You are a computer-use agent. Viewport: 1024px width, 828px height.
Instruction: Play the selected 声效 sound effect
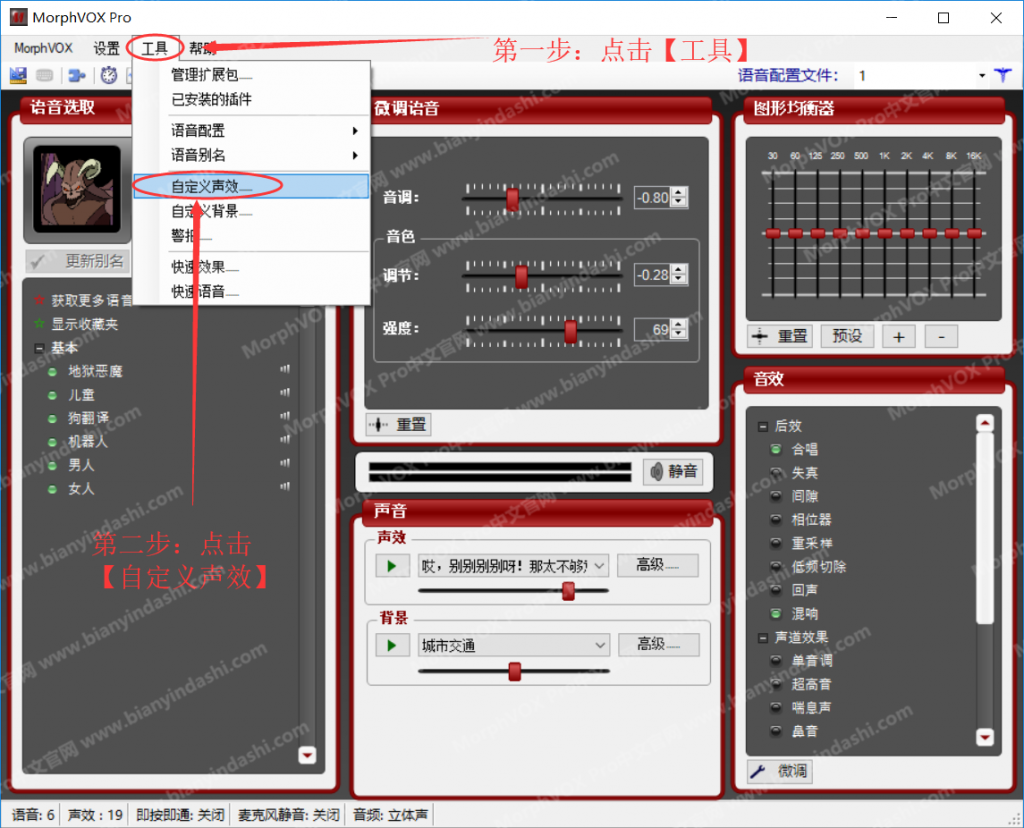pos(392,566)
